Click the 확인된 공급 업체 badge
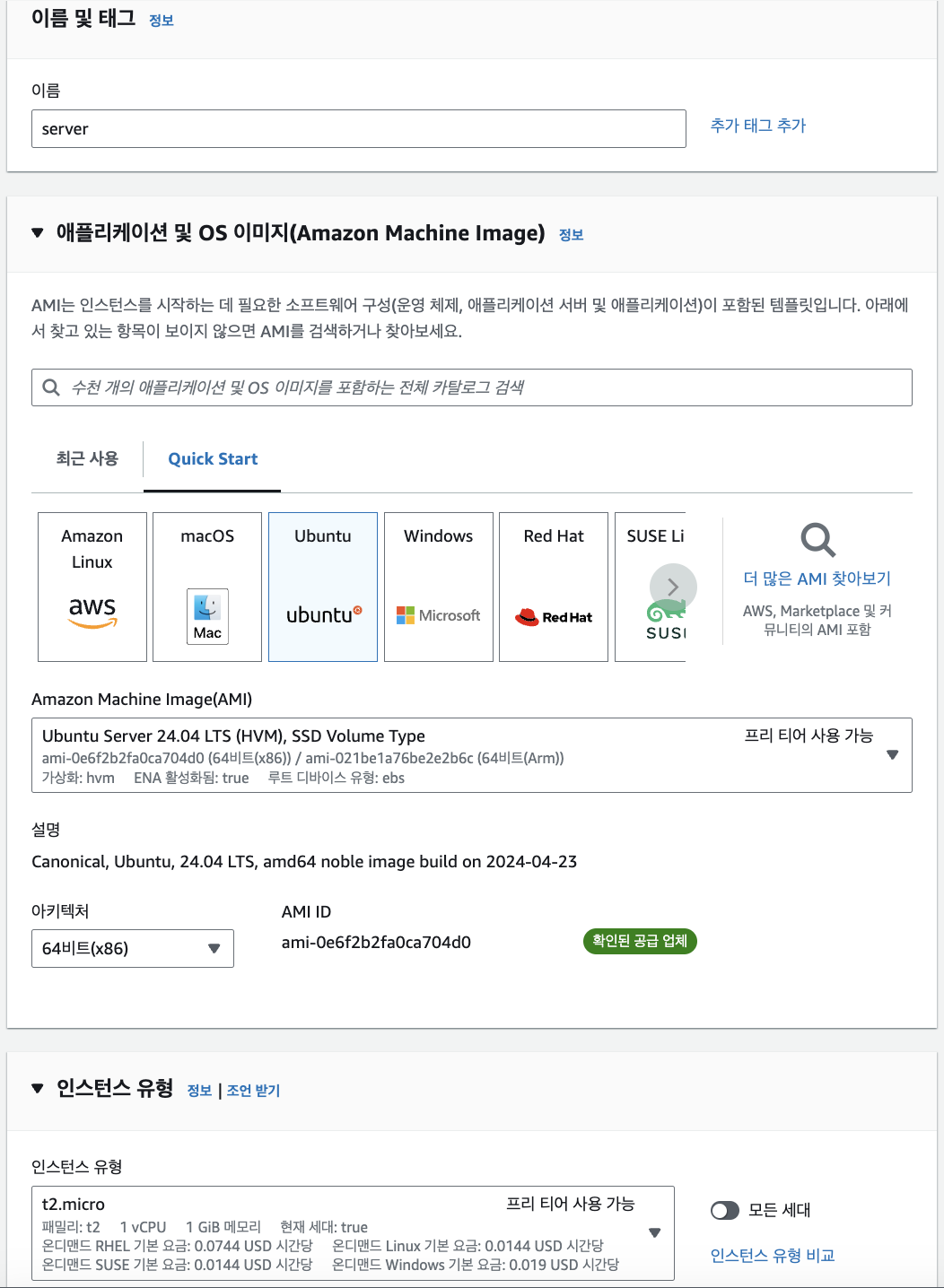This screenshot has width=944, height=1288. (x=640, y=941)
